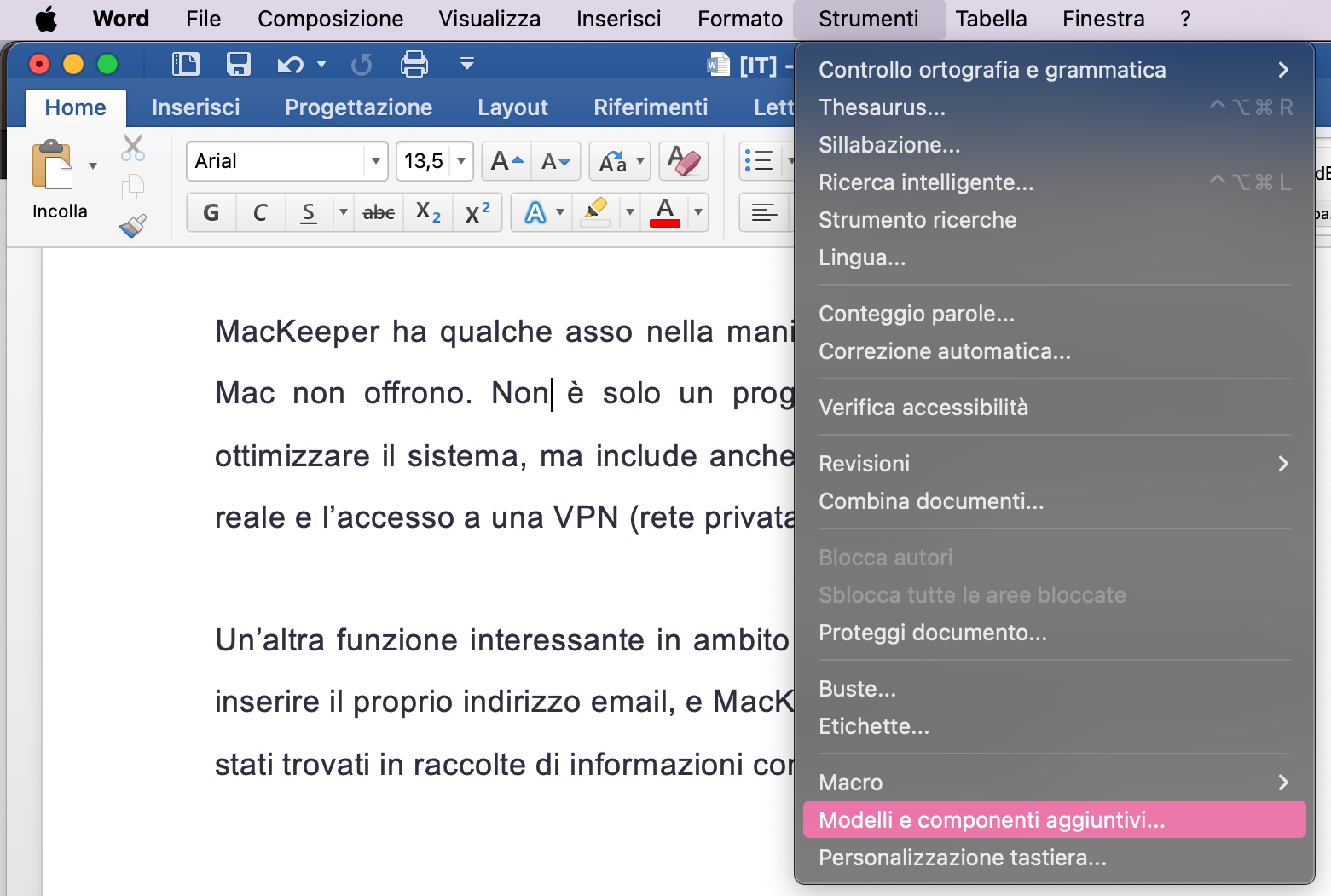Screen dimensions: 1331x896
Task: Select Verifica accessibilità item
Action: (x=1055, y=408)
